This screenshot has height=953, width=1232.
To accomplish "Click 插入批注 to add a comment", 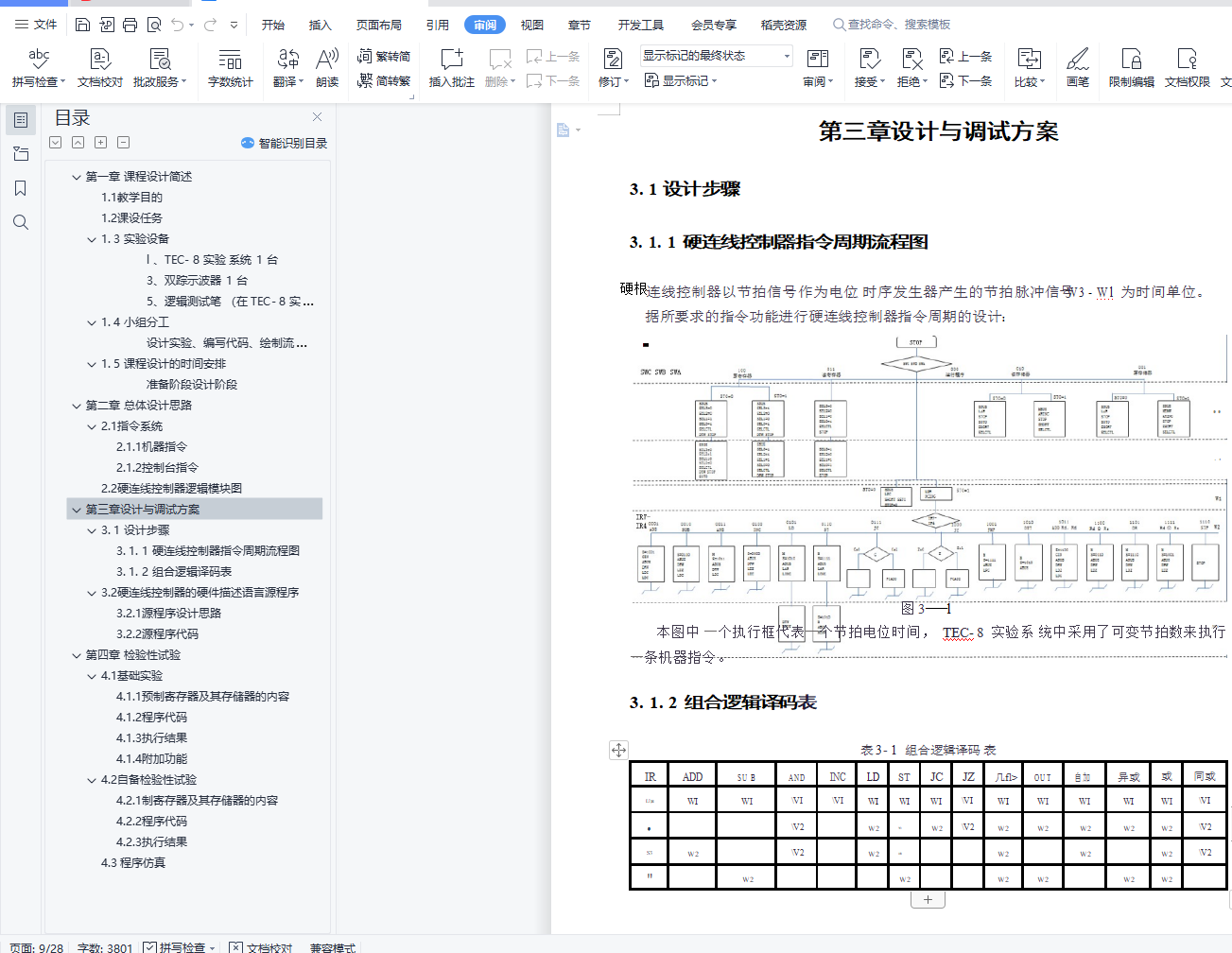I will 452,69.
